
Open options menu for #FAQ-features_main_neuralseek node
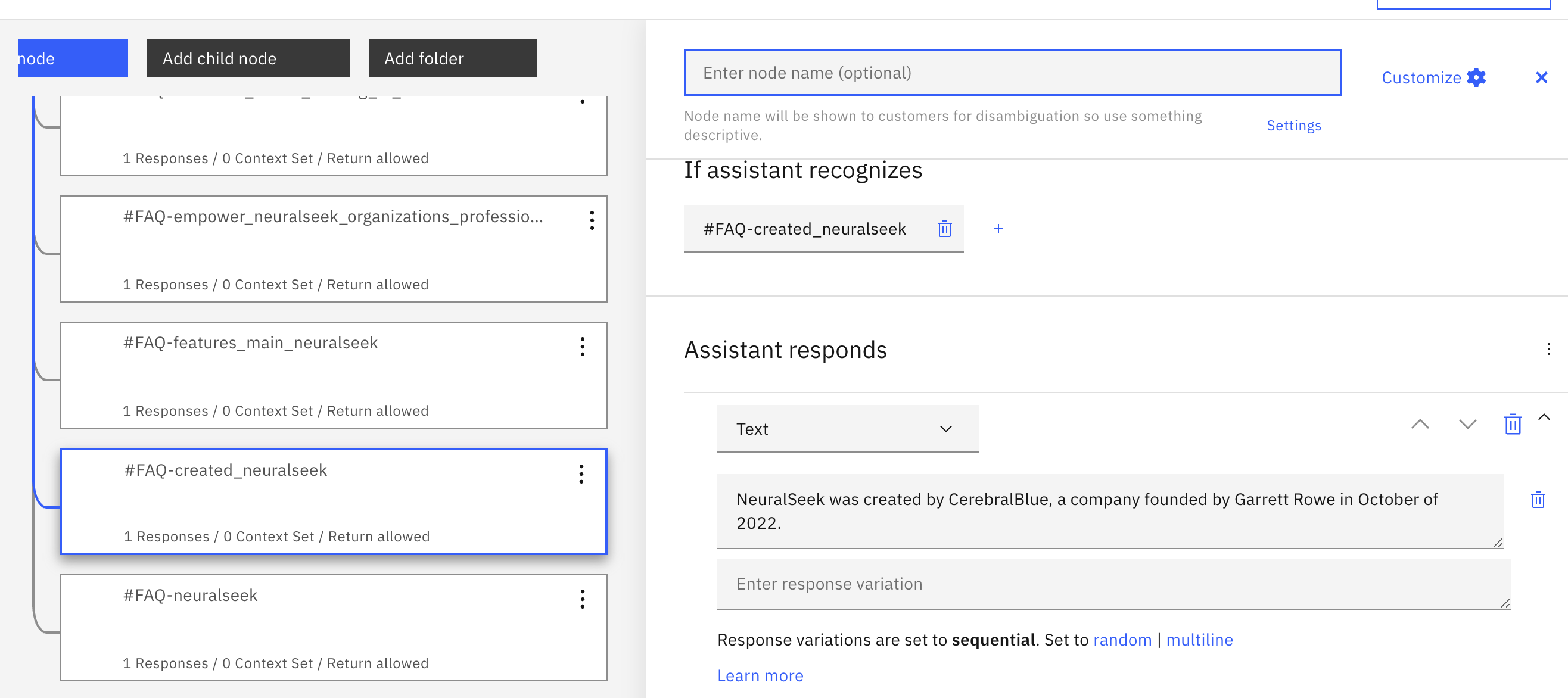click(582, 347)
